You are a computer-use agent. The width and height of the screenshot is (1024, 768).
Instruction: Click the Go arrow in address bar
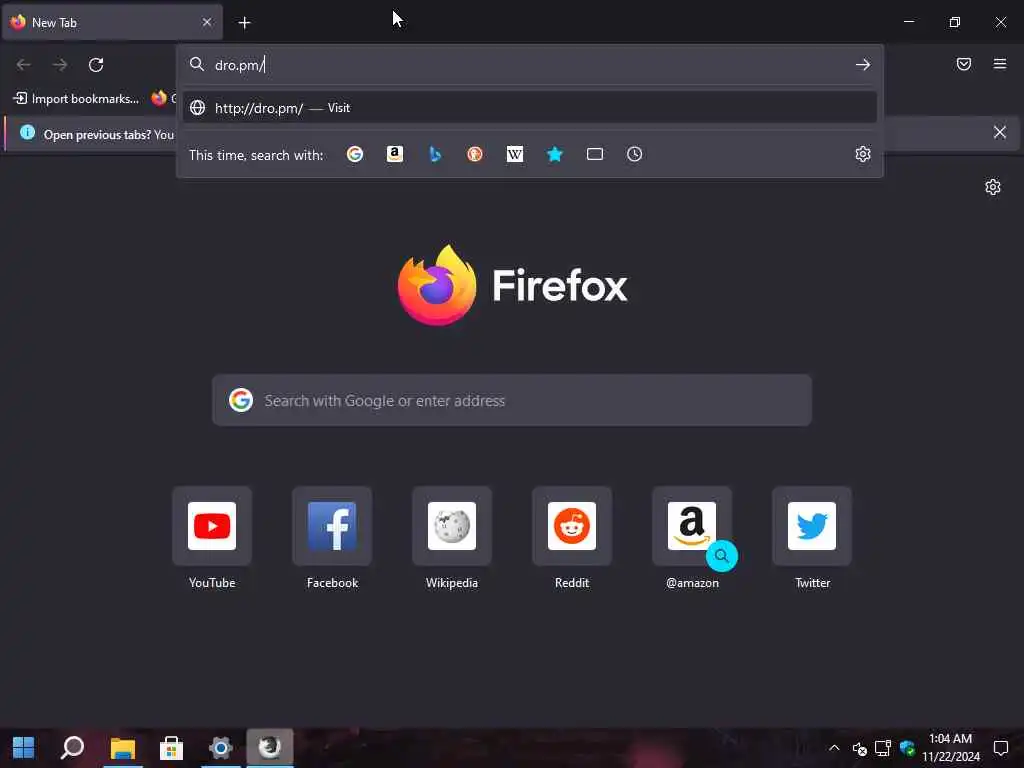pos(863,65)
